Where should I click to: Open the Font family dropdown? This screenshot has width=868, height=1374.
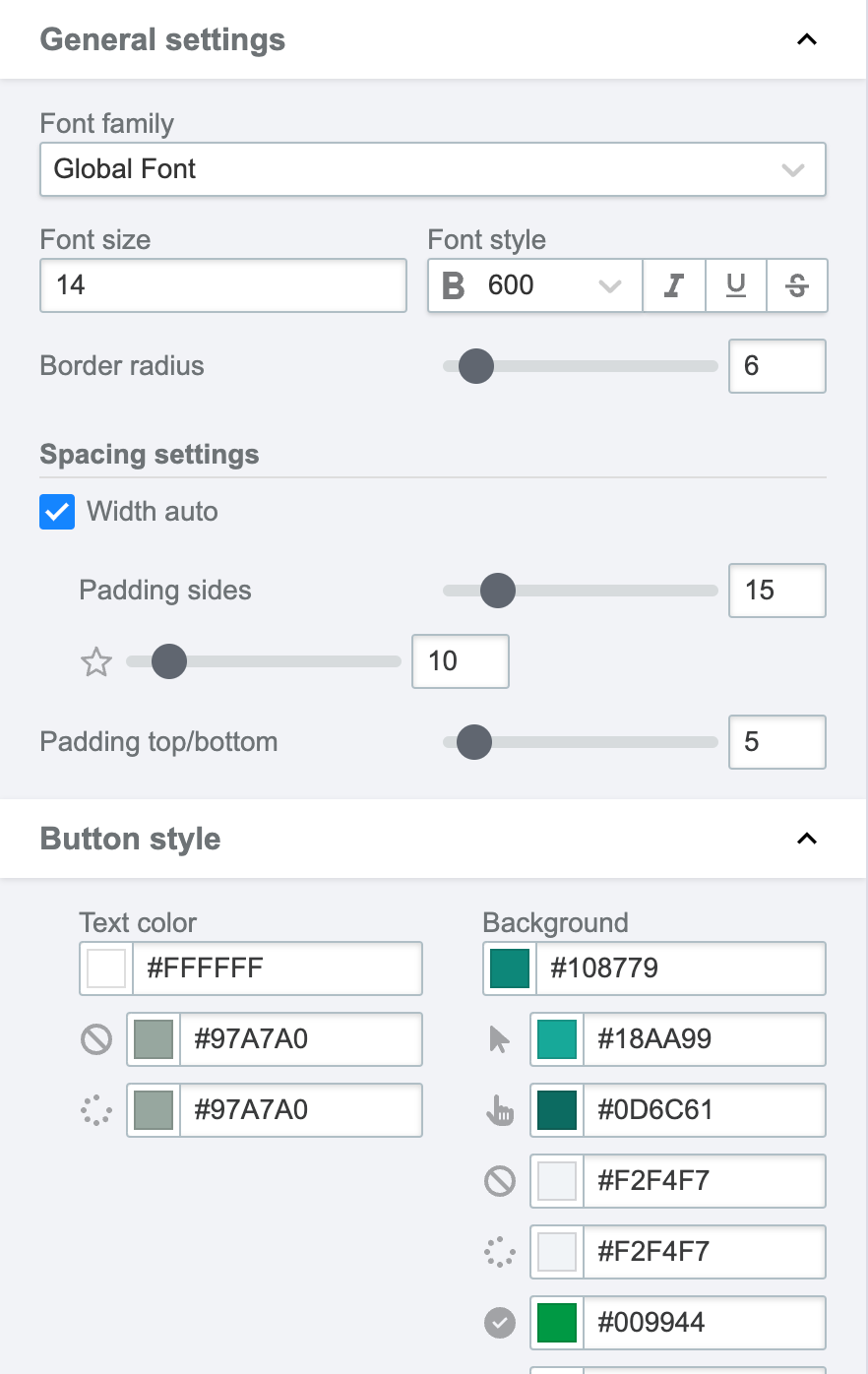pos(432,169)
